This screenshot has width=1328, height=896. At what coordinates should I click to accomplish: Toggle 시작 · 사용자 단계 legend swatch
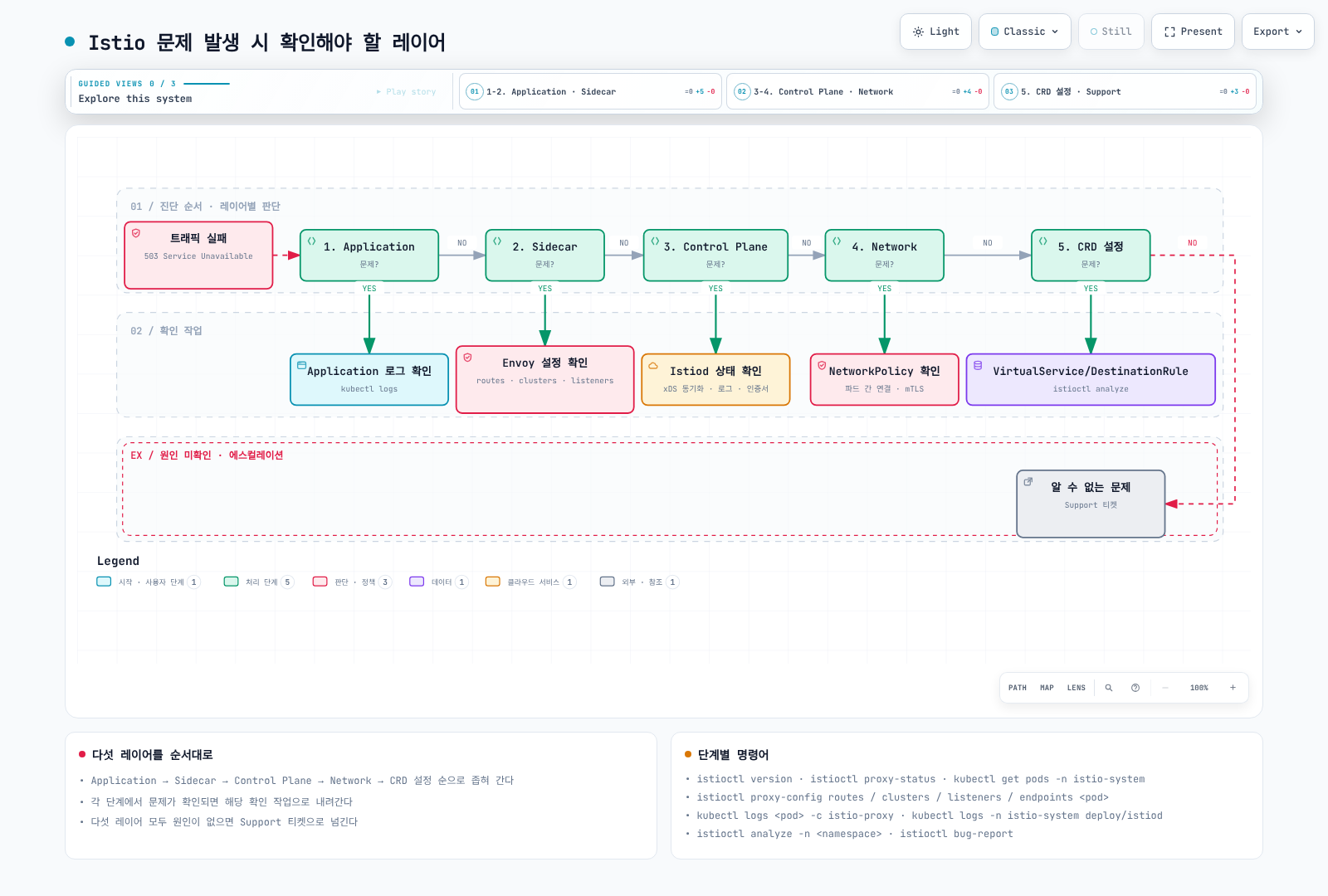tap(104, 582)
